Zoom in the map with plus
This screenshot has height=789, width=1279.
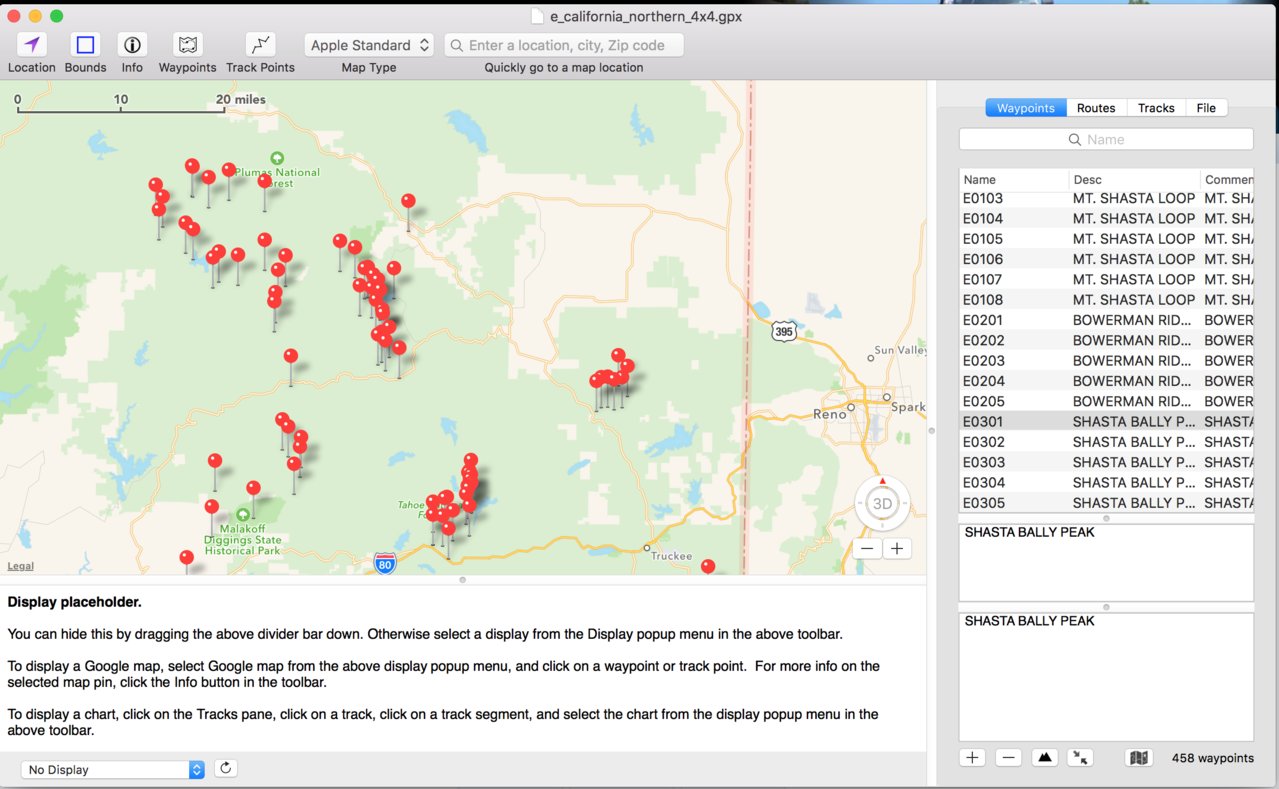click(897, 549)
